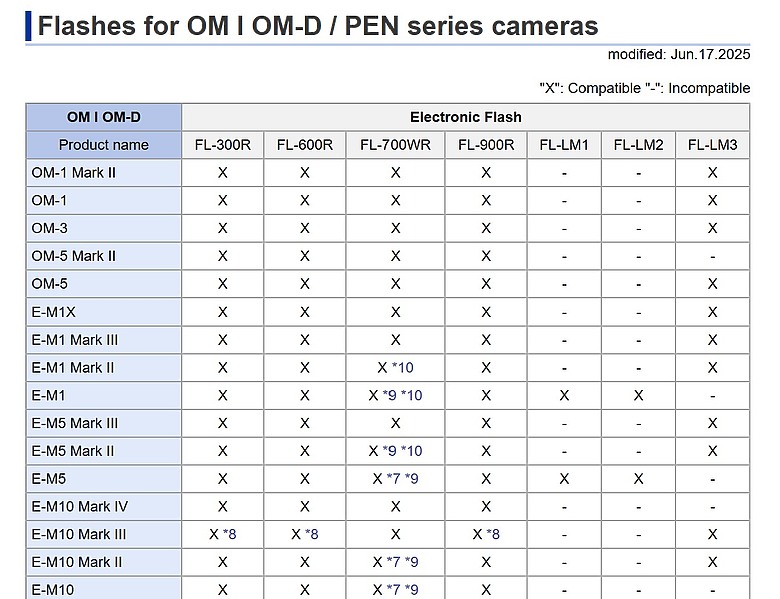
Task: Click the *10 footnote in E-M1 row
Action: click(x=411, y=396)
